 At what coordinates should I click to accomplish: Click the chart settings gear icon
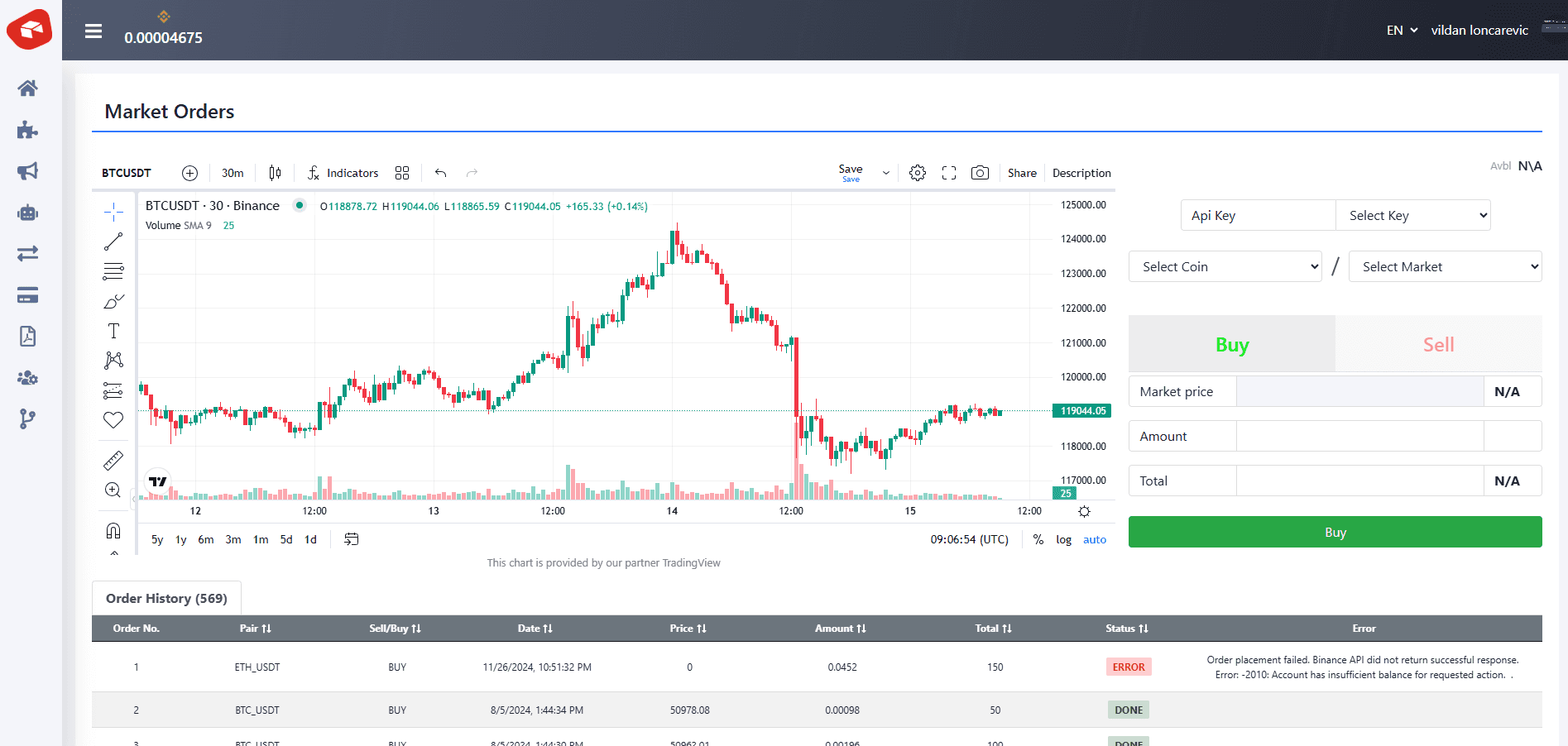tap(917, 173)
